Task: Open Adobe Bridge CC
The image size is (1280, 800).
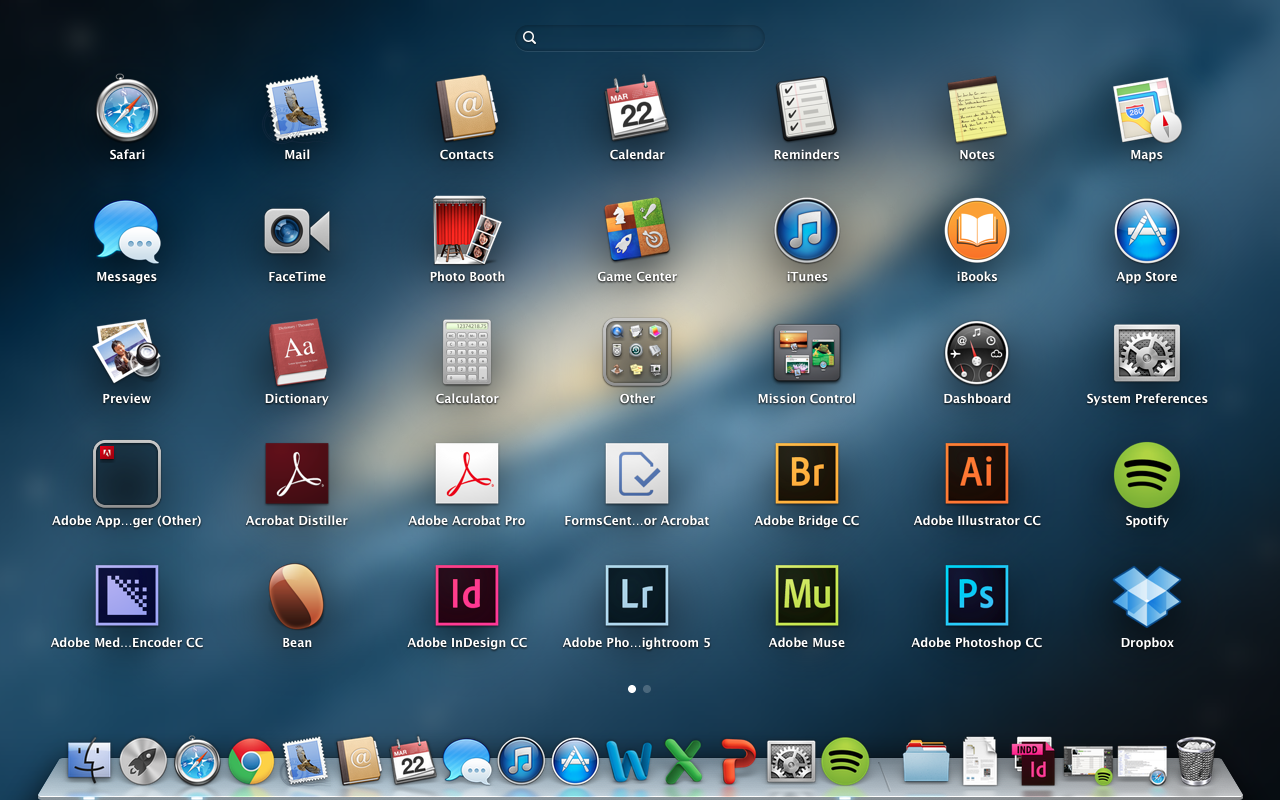Action: pos(807,474)
